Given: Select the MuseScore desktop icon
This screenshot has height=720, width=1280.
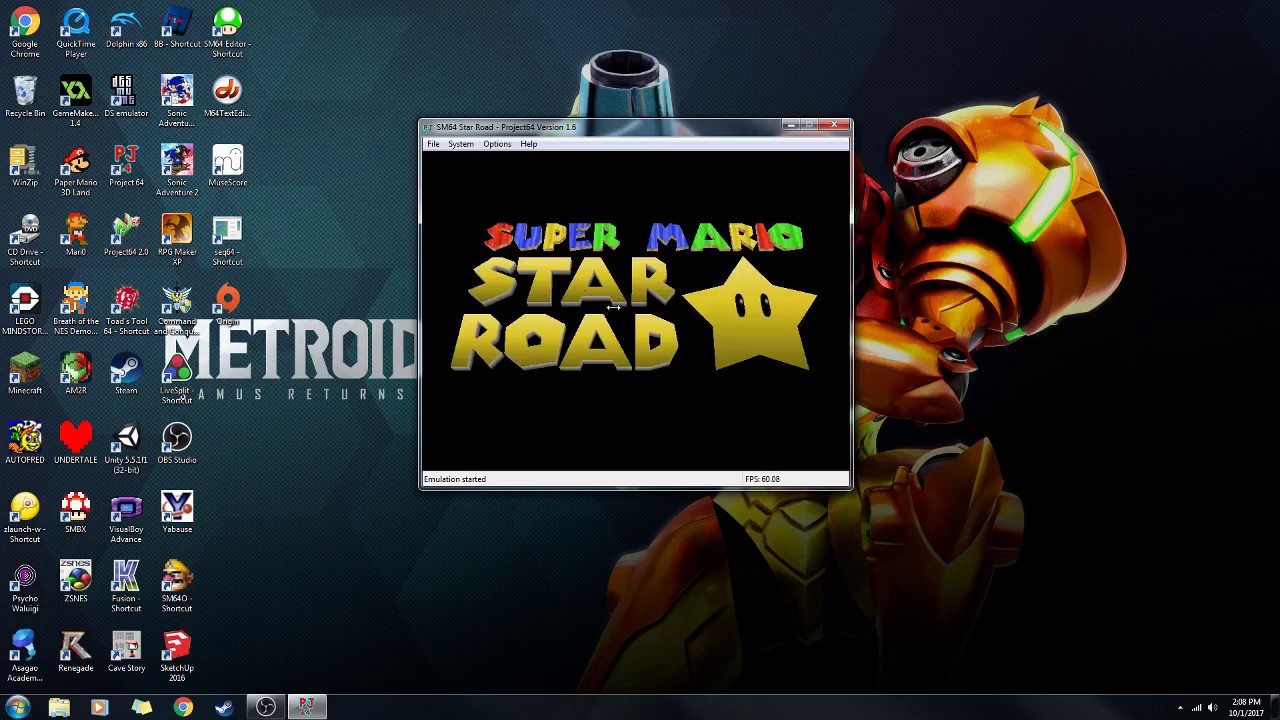Looking at the screenshot, I should pos(227,166).
